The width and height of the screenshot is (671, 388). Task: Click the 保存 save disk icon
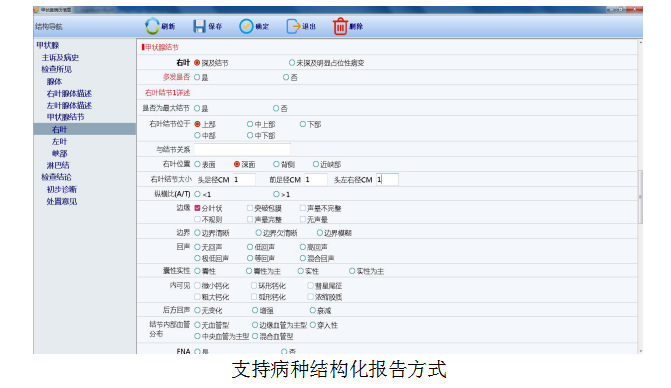(x=199, y=27)
